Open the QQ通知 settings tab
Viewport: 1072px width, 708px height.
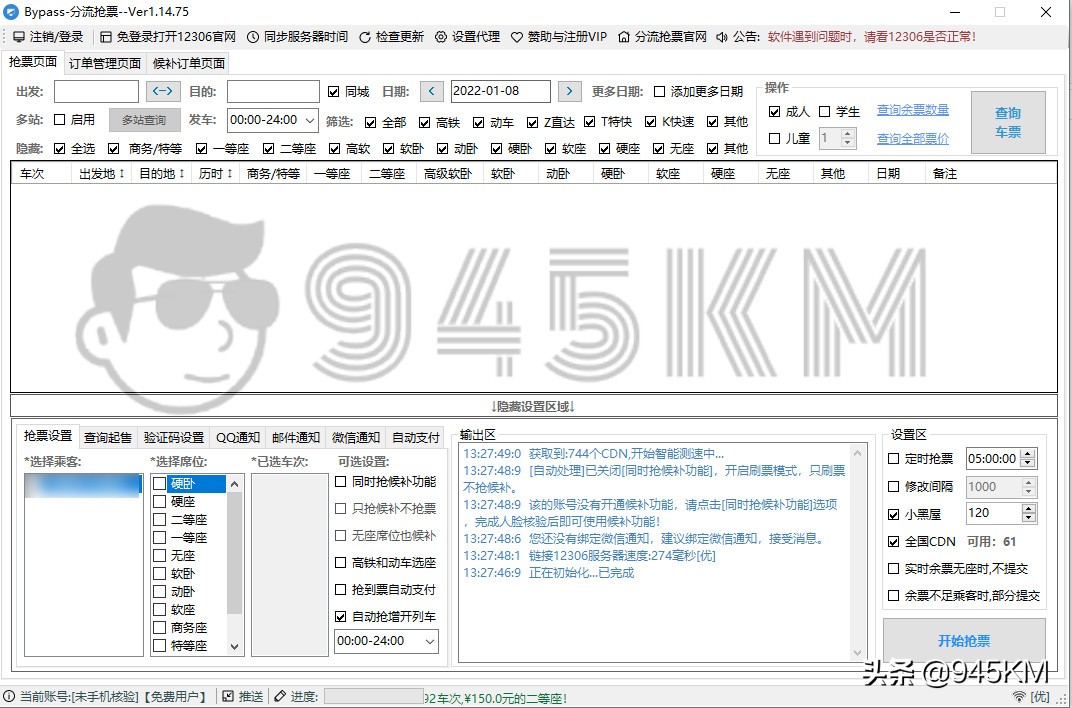pyautogui.click(x=237, y=437)
